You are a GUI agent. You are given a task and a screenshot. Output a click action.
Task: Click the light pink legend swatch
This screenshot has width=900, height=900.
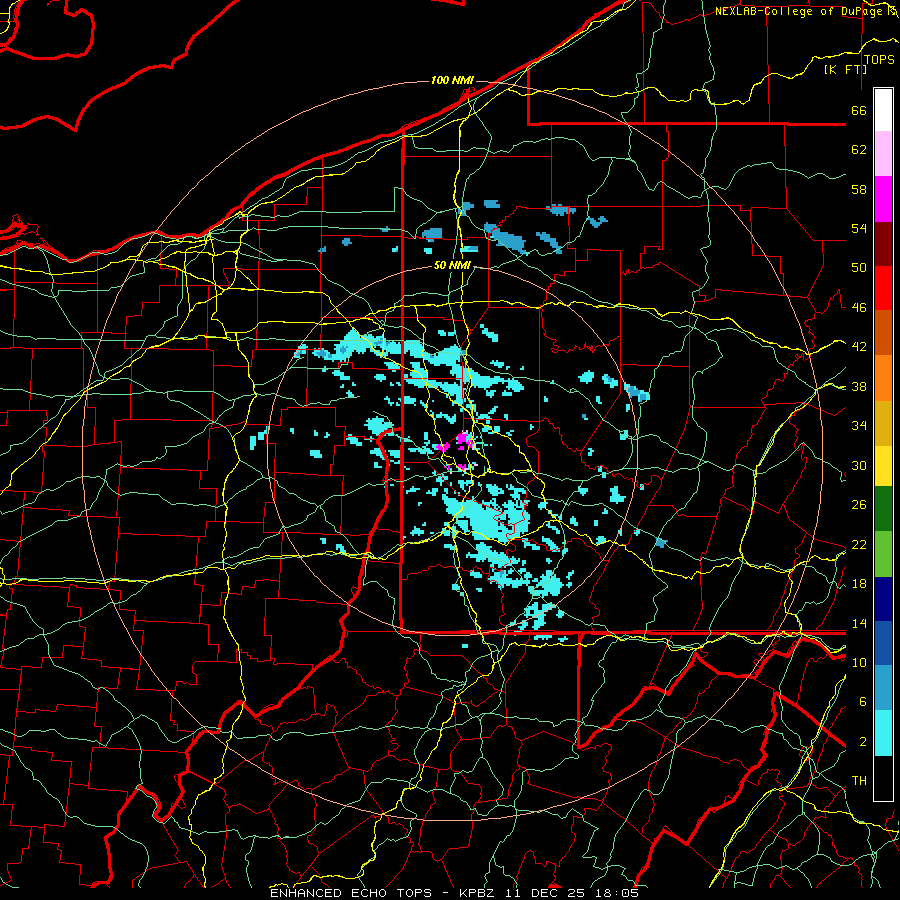click(883, 154)
